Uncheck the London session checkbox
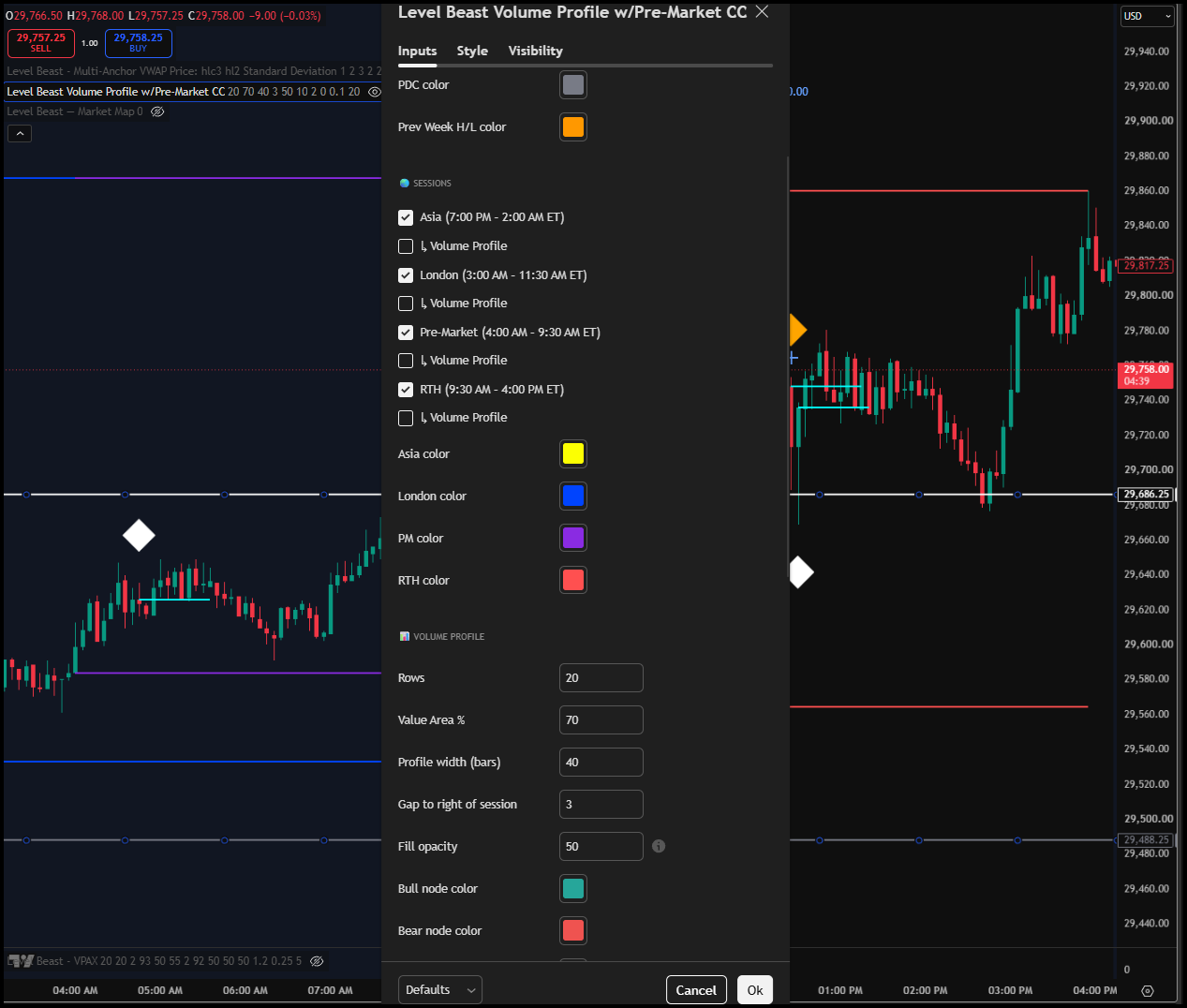Viewport: 1187px width, 1008px height. 406,275
